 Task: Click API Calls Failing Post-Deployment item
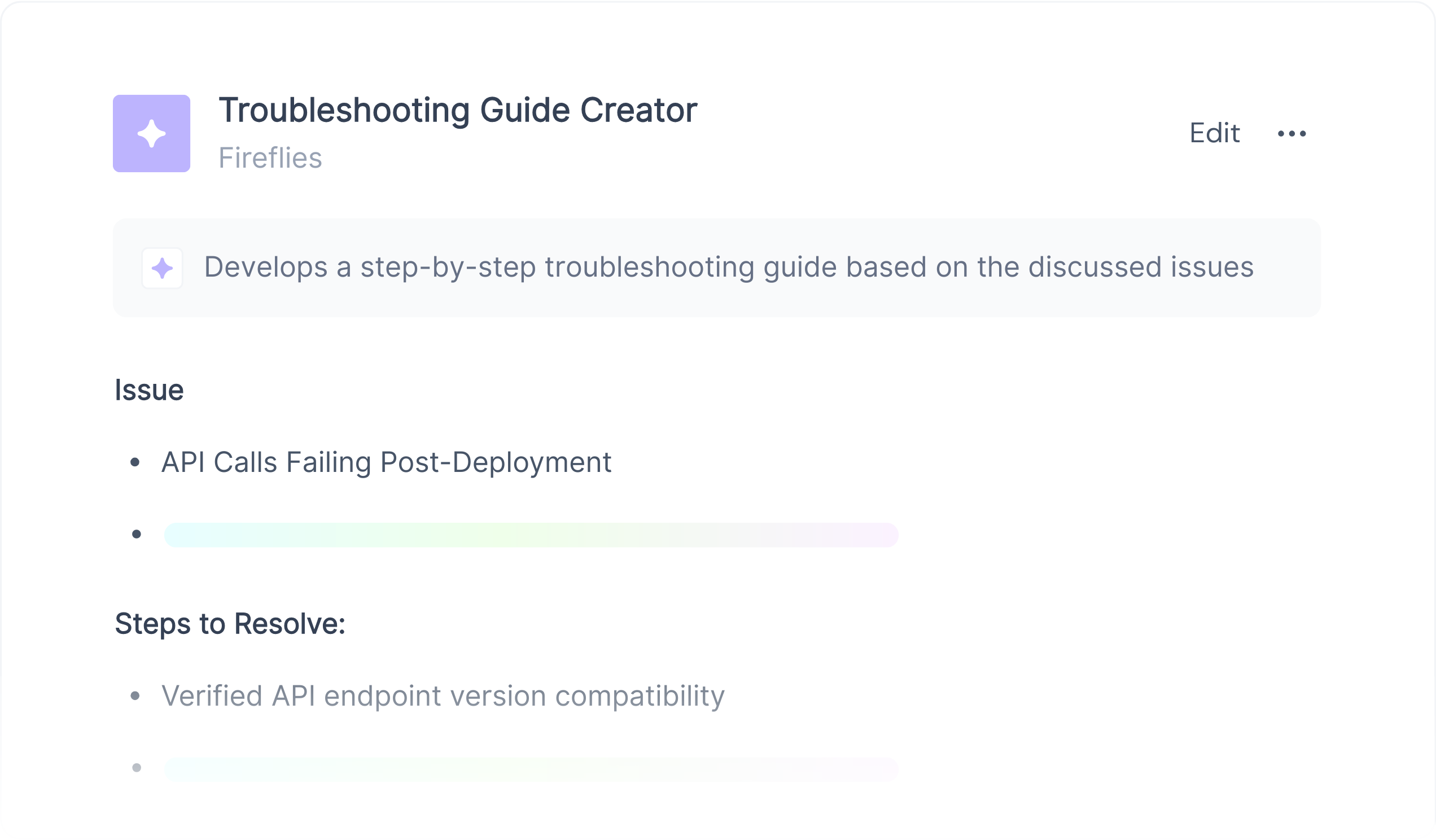point(386,462)
